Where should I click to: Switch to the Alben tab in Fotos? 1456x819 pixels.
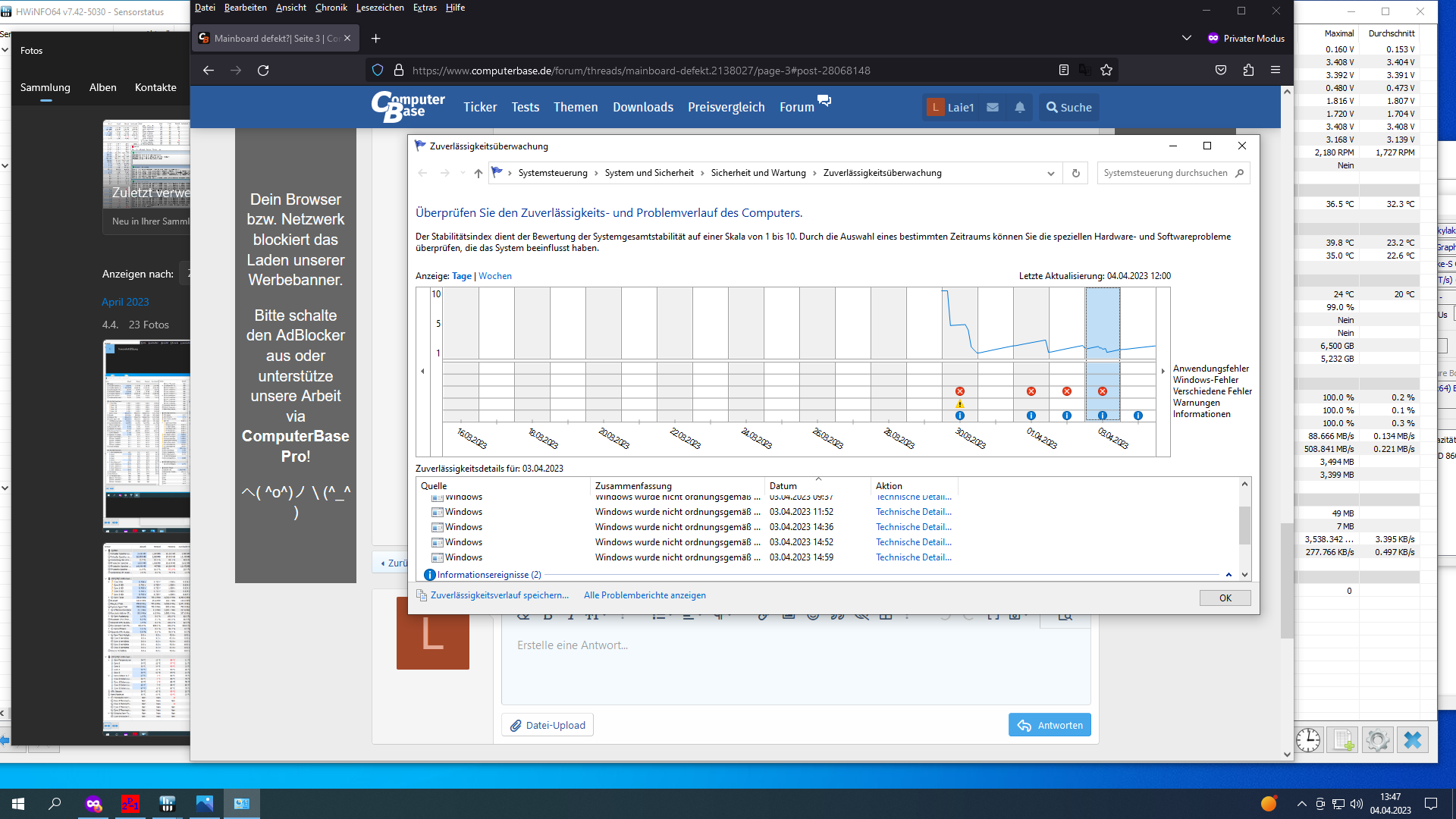pos(102,87)
